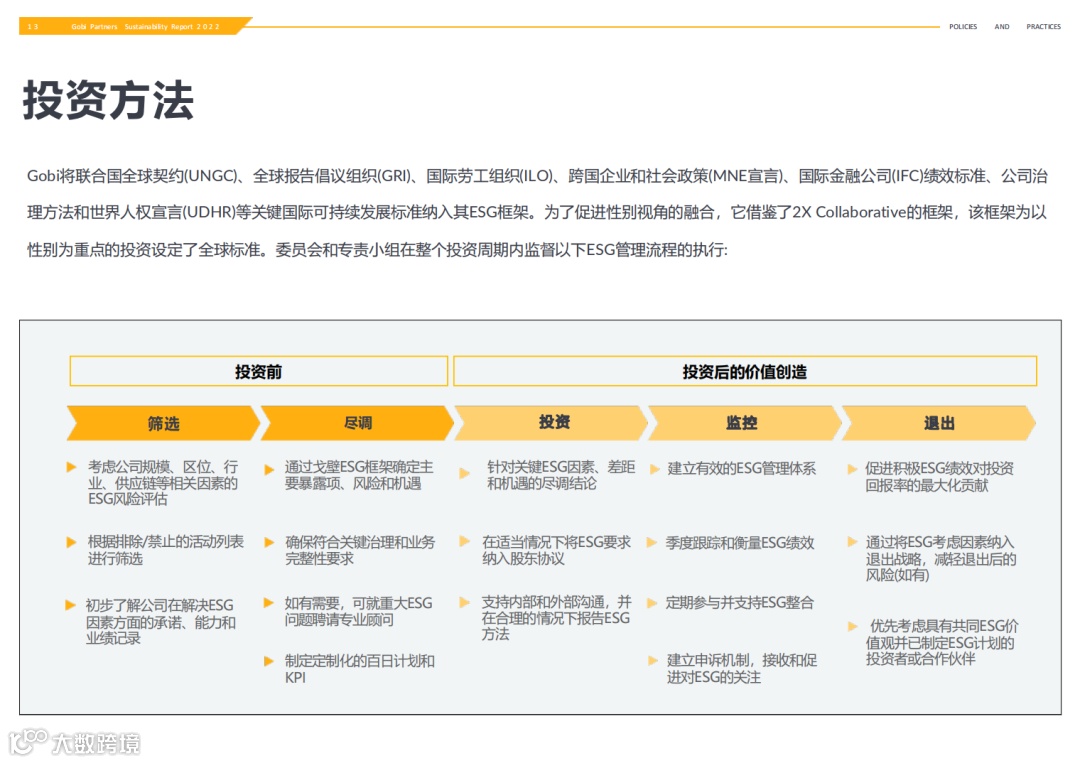The image size is (1080, 763).
Task: Select the 投资前 phase header box
Action: (x=258, y=371)
